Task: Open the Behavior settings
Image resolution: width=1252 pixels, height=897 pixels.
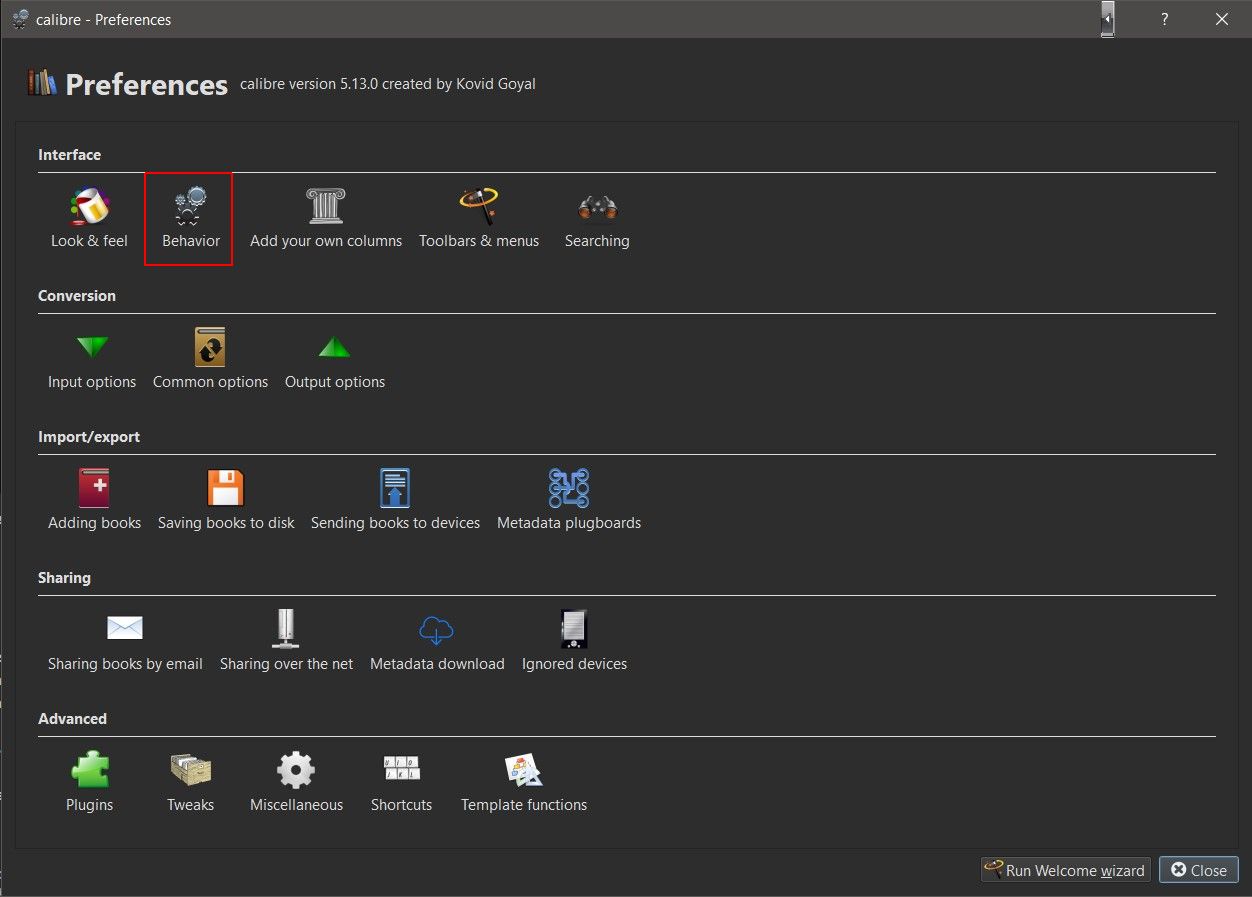Action: click(189, 219)
